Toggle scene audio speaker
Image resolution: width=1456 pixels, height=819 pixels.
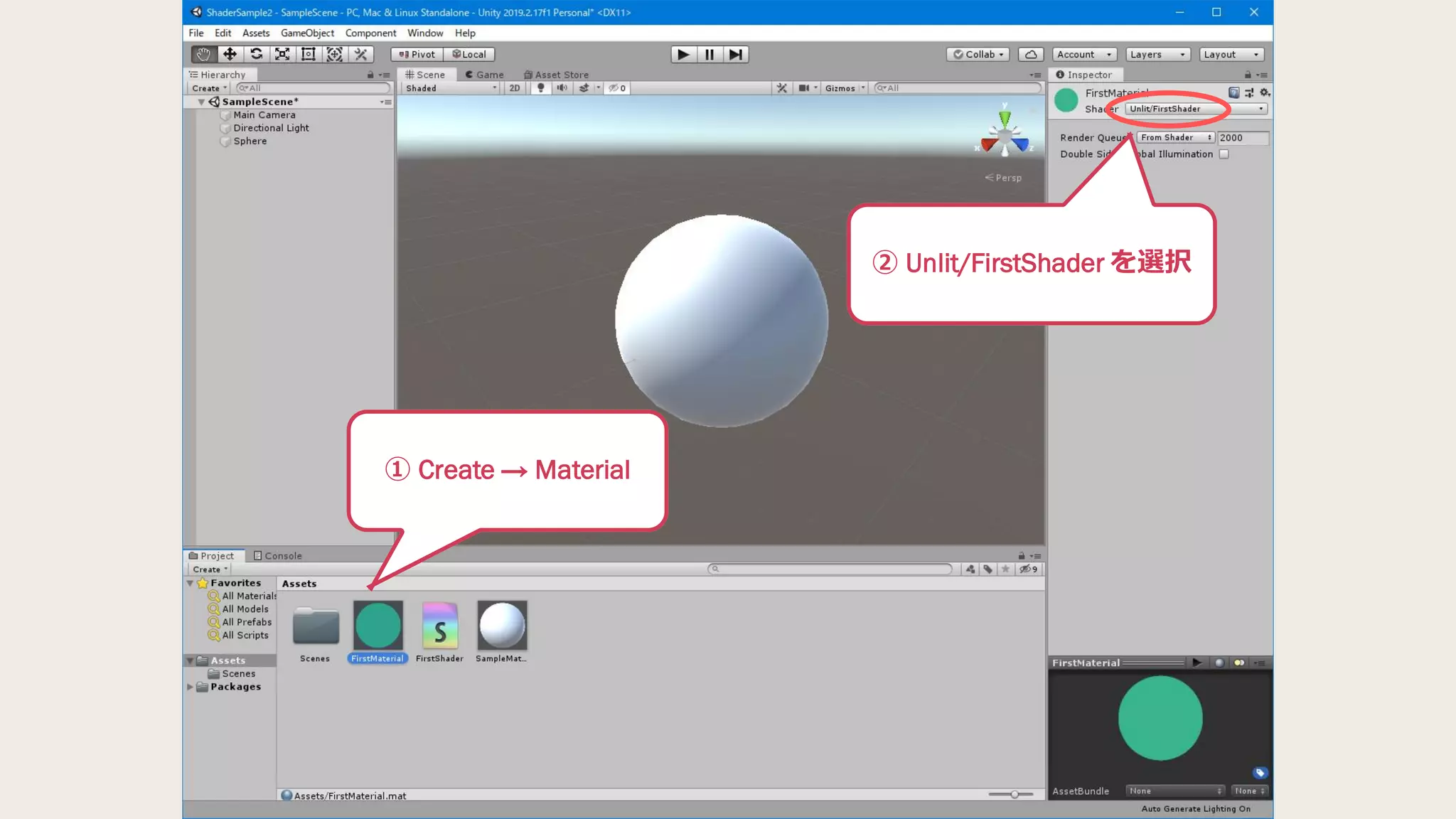[562, 88]
